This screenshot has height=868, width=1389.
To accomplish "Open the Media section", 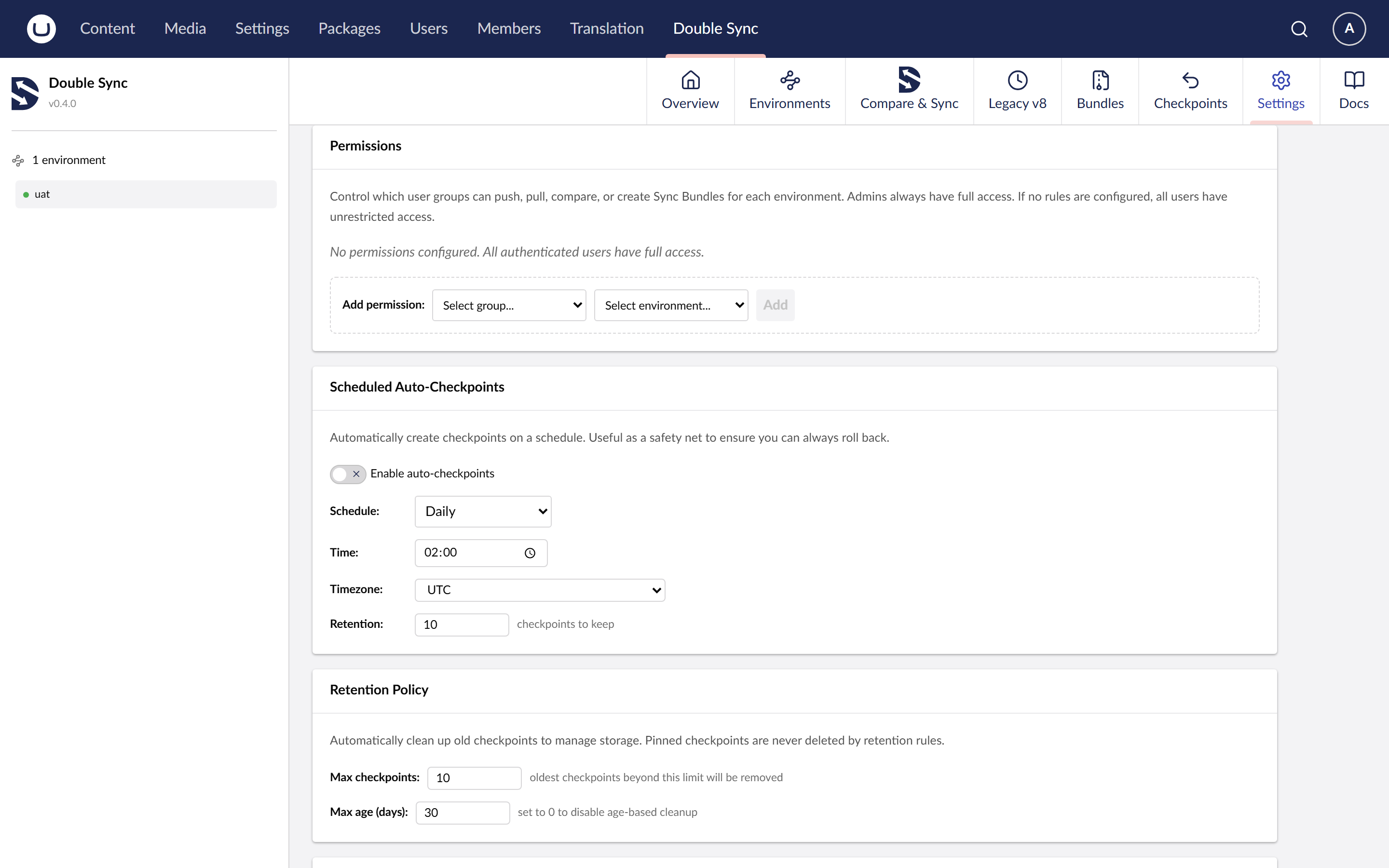I will point(185,29).
